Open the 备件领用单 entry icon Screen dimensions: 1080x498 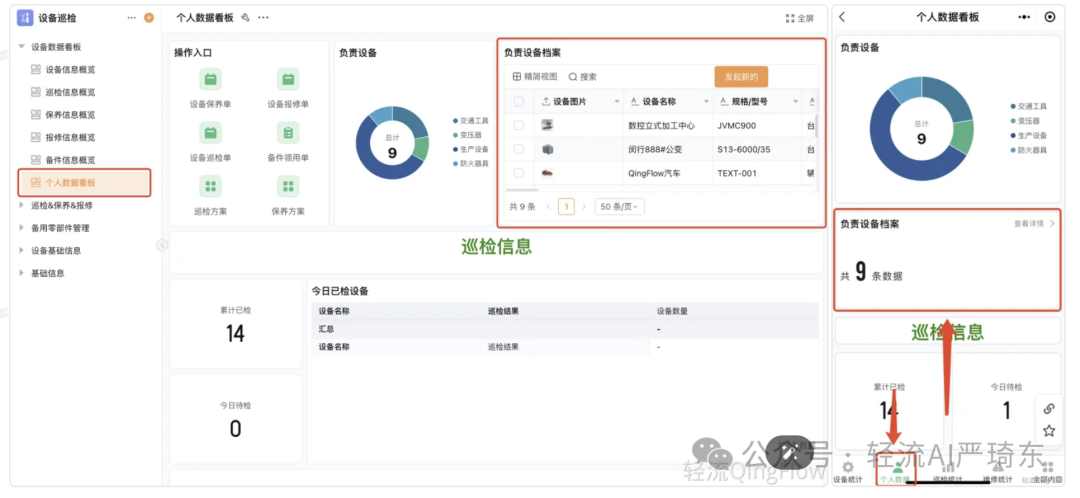[x=288, y=132]
